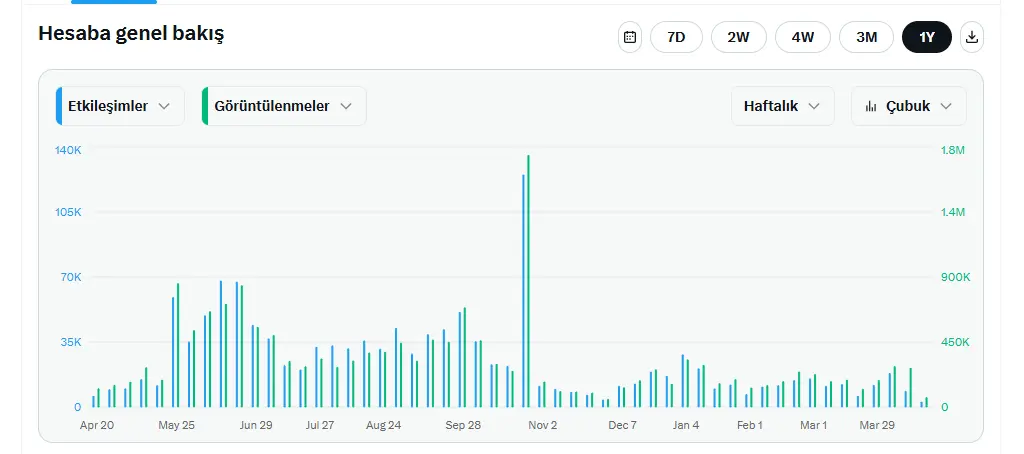The image size is (1024, 454).
Task: Select the 2W time range
Action: [739, 37]
